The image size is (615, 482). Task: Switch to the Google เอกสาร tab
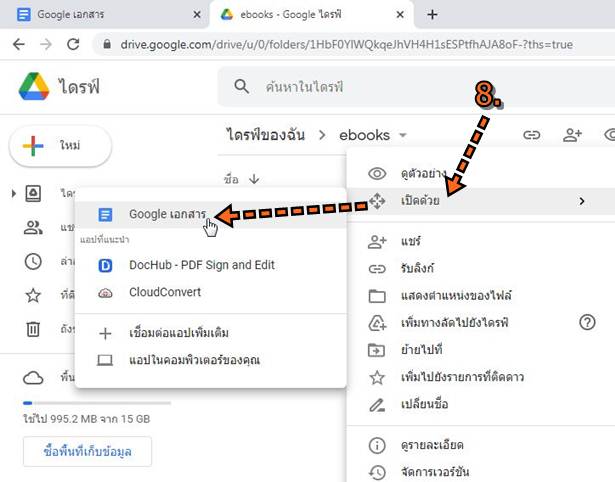[104, 15]
